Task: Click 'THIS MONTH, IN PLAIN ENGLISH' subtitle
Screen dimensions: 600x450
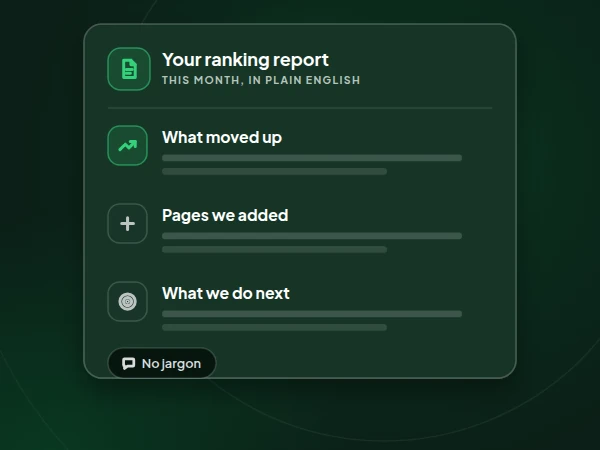Action: coord(261,80)
